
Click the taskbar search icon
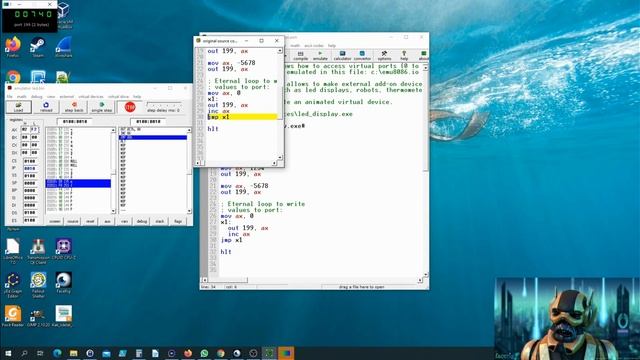(24, 353)
